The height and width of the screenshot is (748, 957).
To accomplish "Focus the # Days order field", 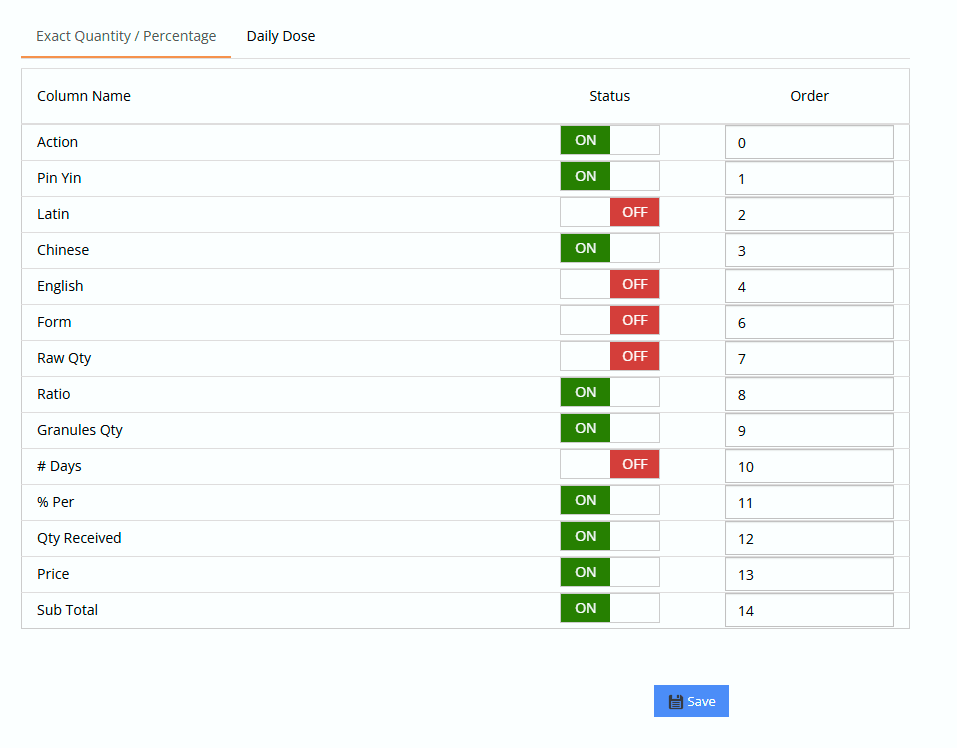I will pos(809,466).
